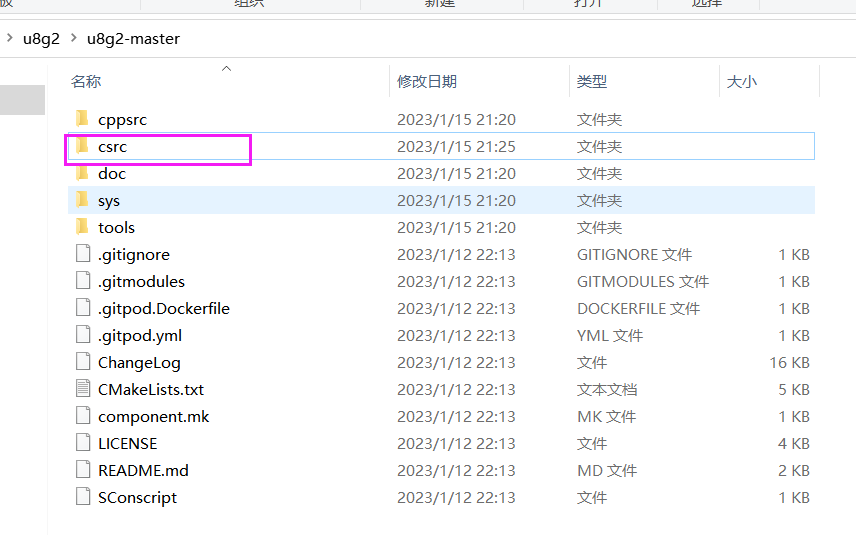
Task: Click the .gitmodules file icon
Action: (x=83, y=281)
